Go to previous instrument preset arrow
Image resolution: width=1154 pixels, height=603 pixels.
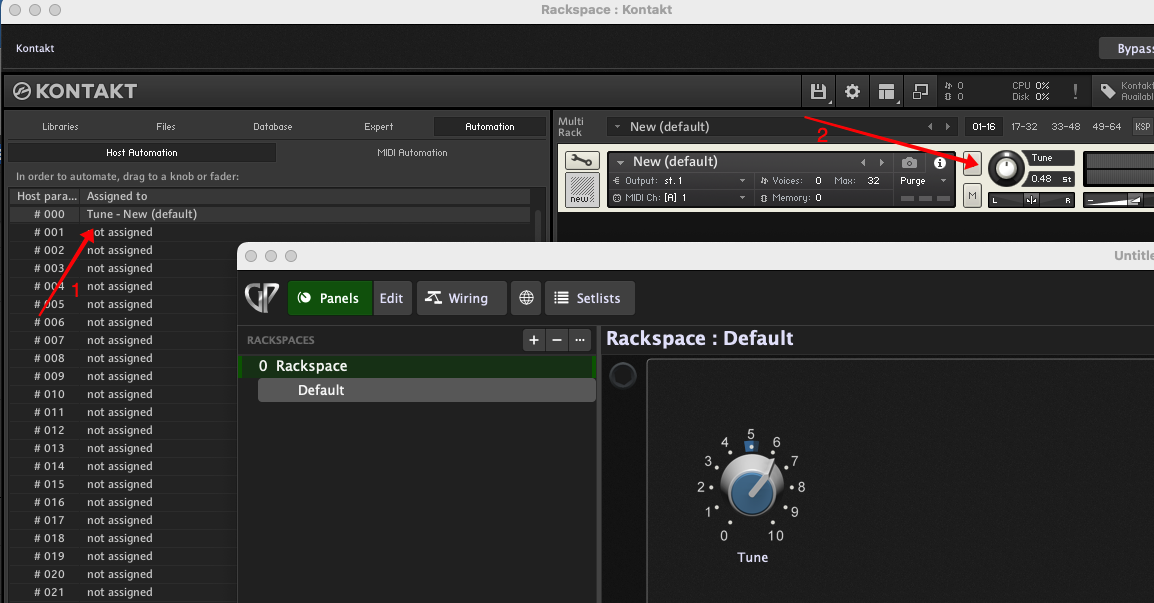click(x=863, y=162)
